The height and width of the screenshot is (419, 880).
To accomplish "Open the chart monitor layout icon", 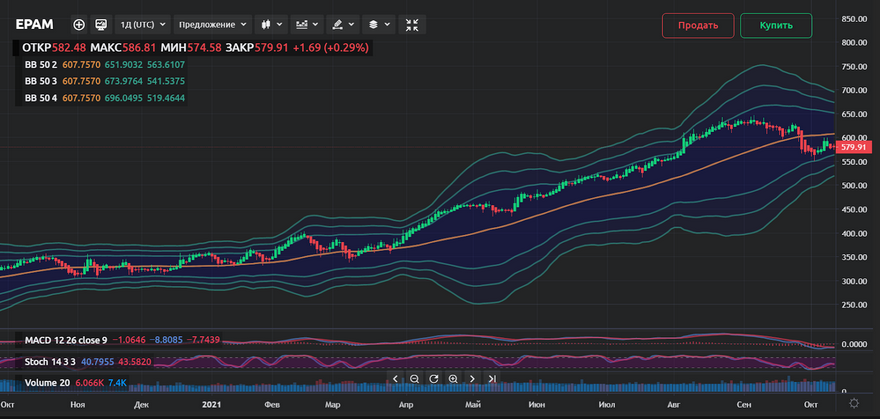I will (x=101, y=24).
